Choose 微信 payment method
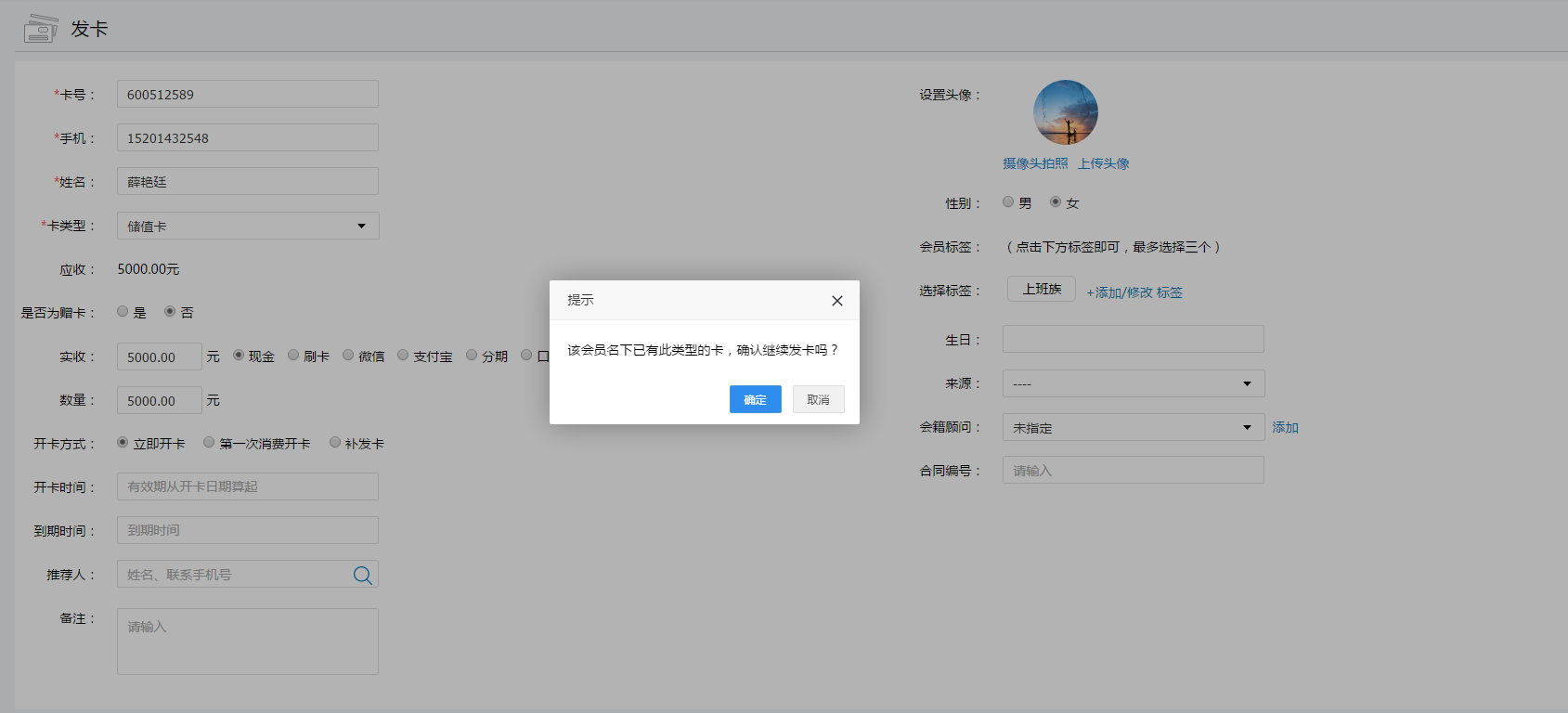 tap(348, 356)
